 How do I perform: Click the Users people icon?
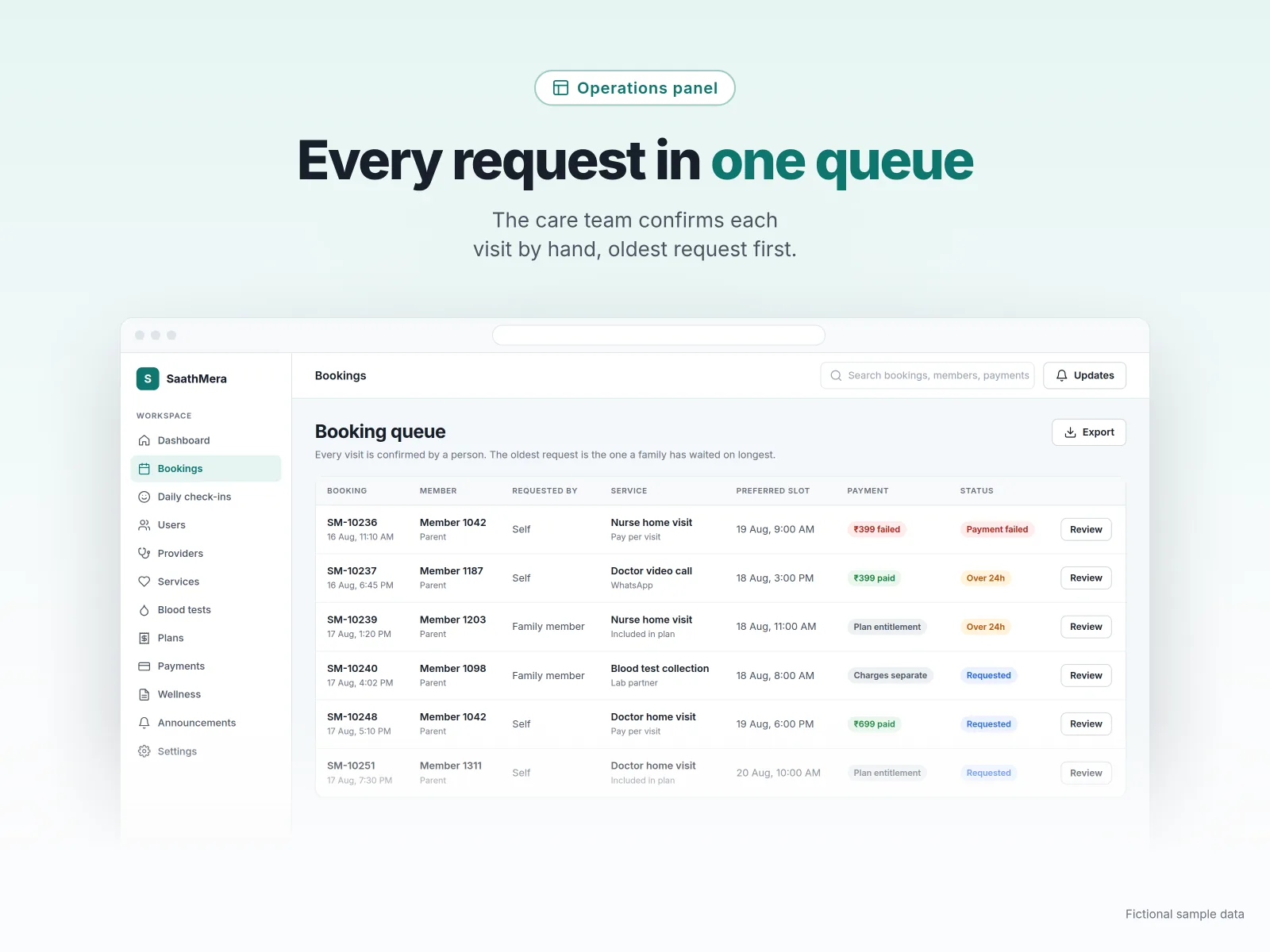click(144, 525)
